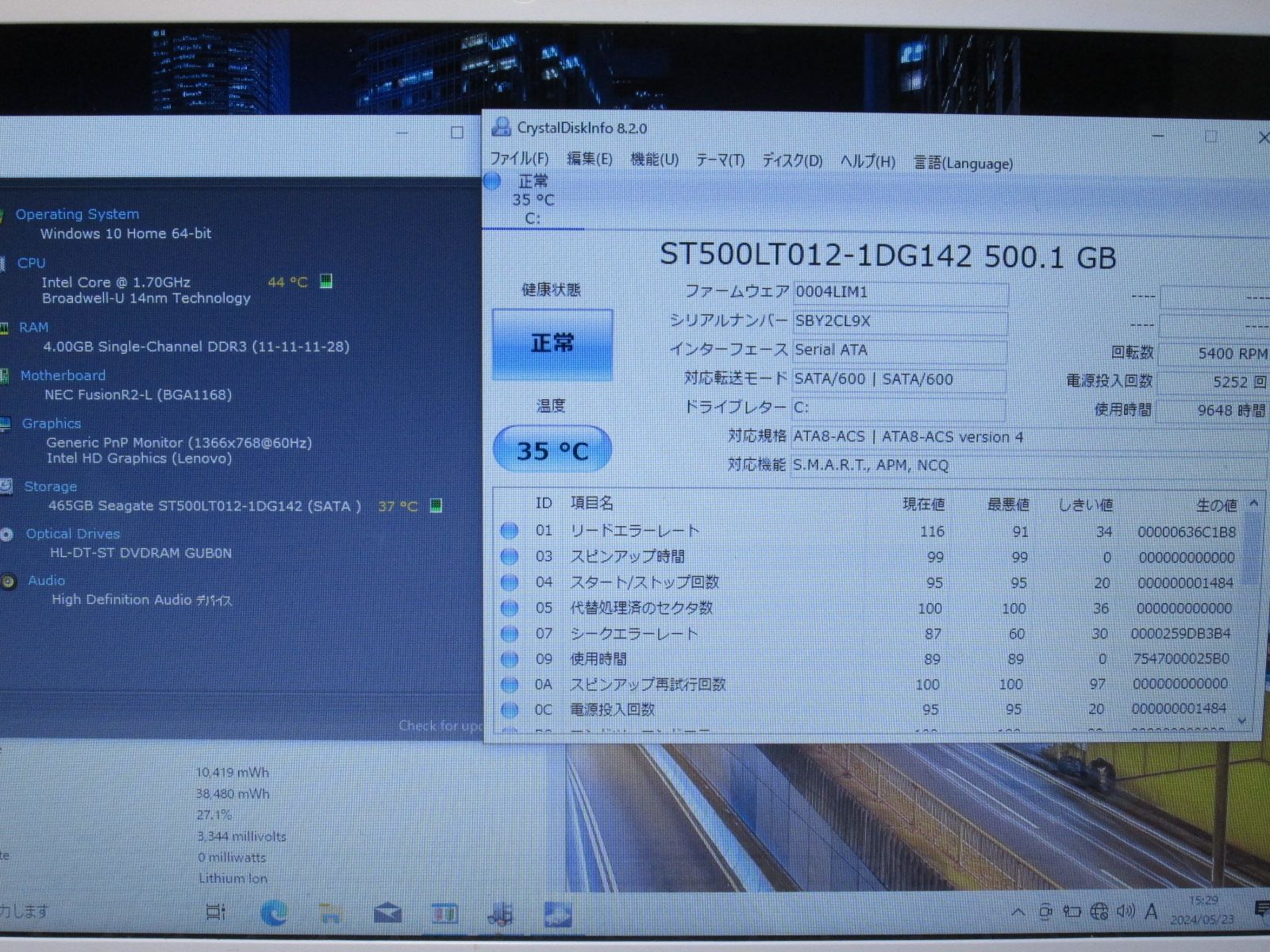Viewport: 1270px width, 952px height.
Task: Click the storage temperature indicator icon beside 37 °C
Action: click(436, 505)
